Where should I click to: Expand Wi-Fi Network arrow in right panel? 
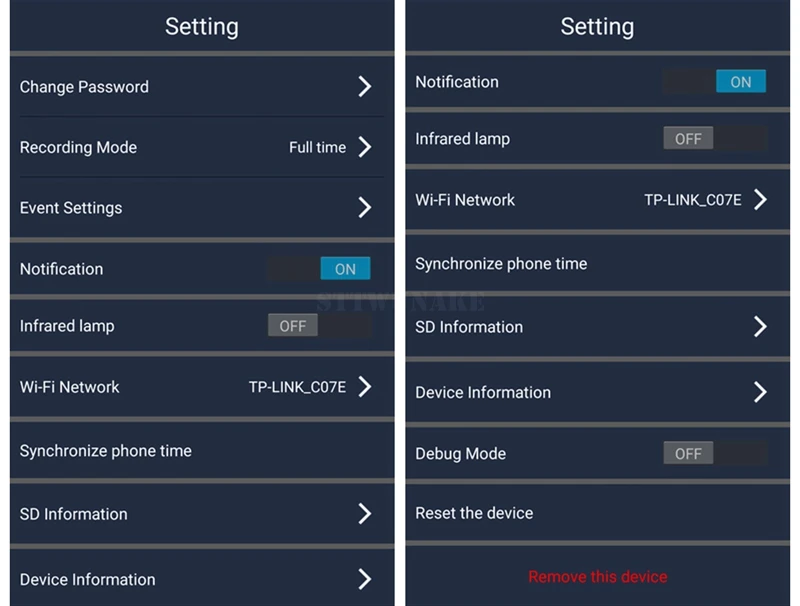tap(760, 199)
